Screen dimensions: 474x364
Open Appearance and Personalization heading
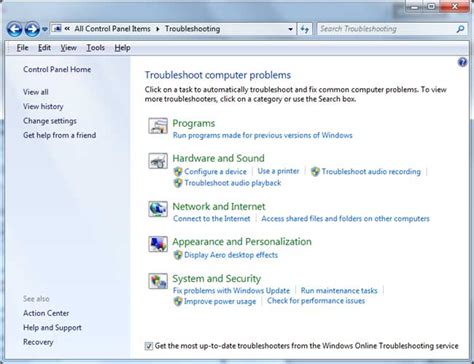pos(242,242)
